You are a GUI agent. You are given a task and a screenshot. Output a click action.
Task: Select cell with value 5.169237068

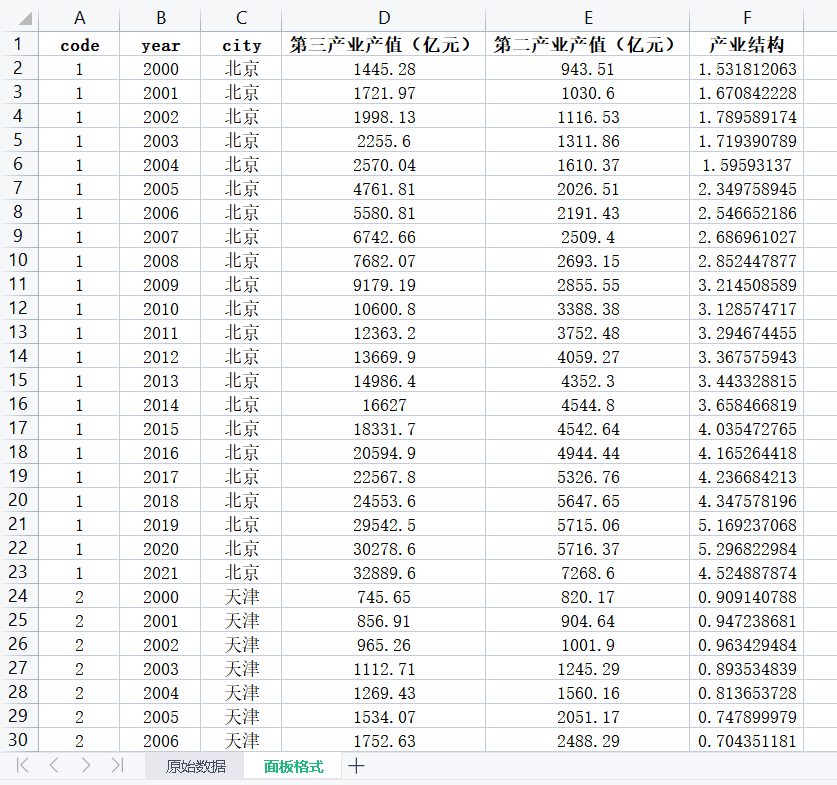click(x=747, y=525)
